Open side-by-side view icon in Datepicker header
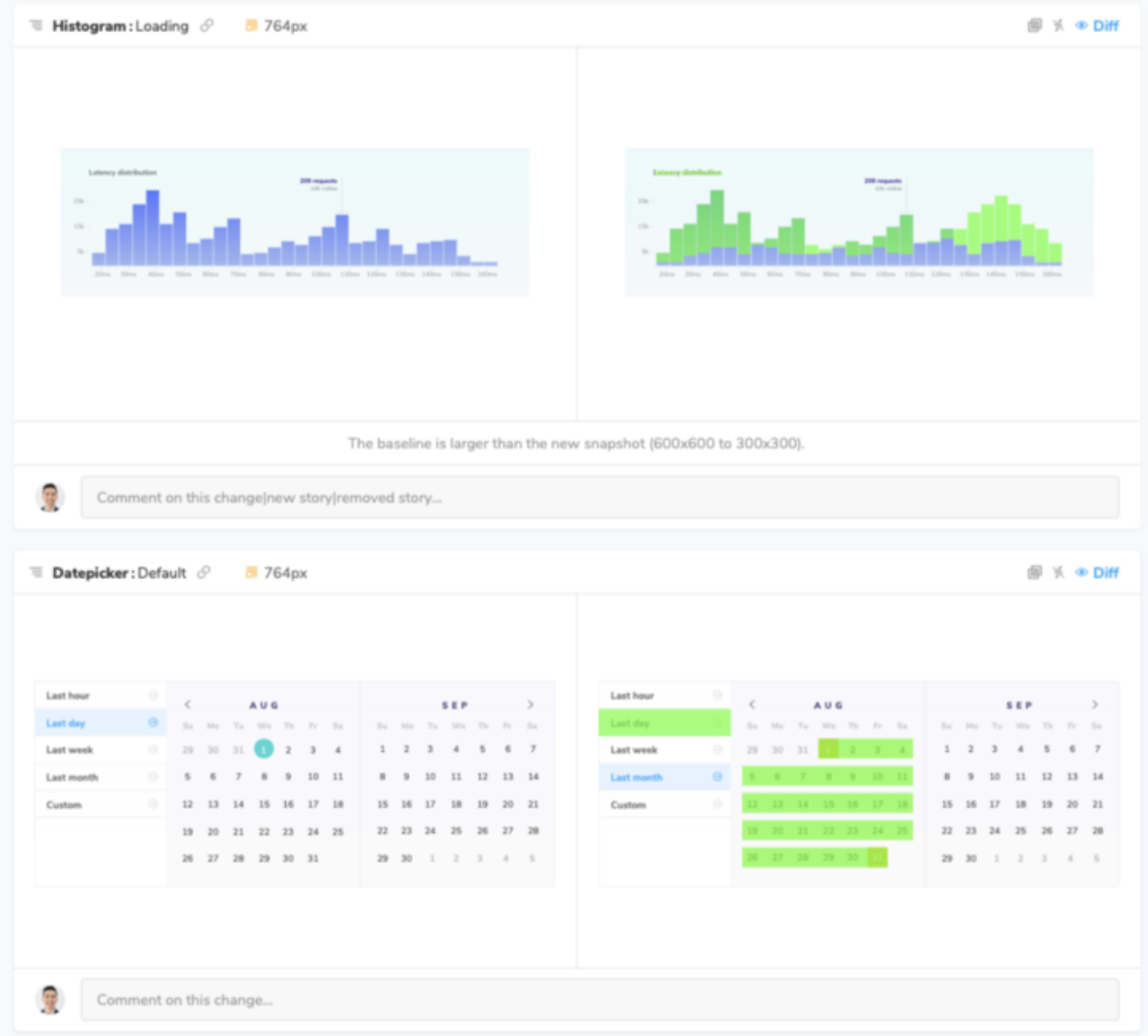Image resolution: width=1148 pixels, height=1036 pixels. point(1035,572)
